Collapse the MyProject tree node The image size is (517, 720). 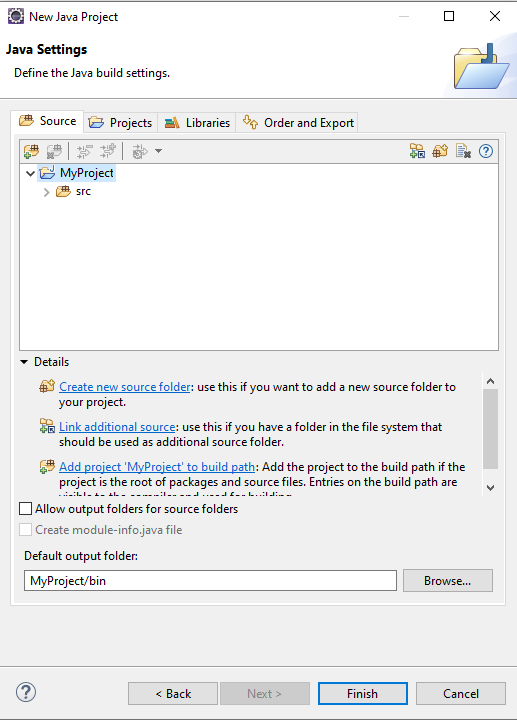(30, 174)
